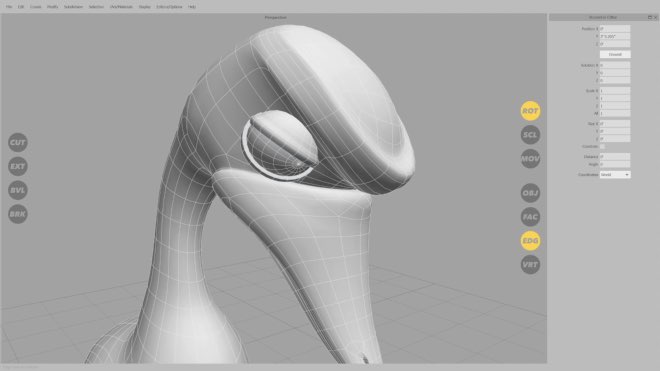Switch to FAC face selection mode

[x=530, y=217]
